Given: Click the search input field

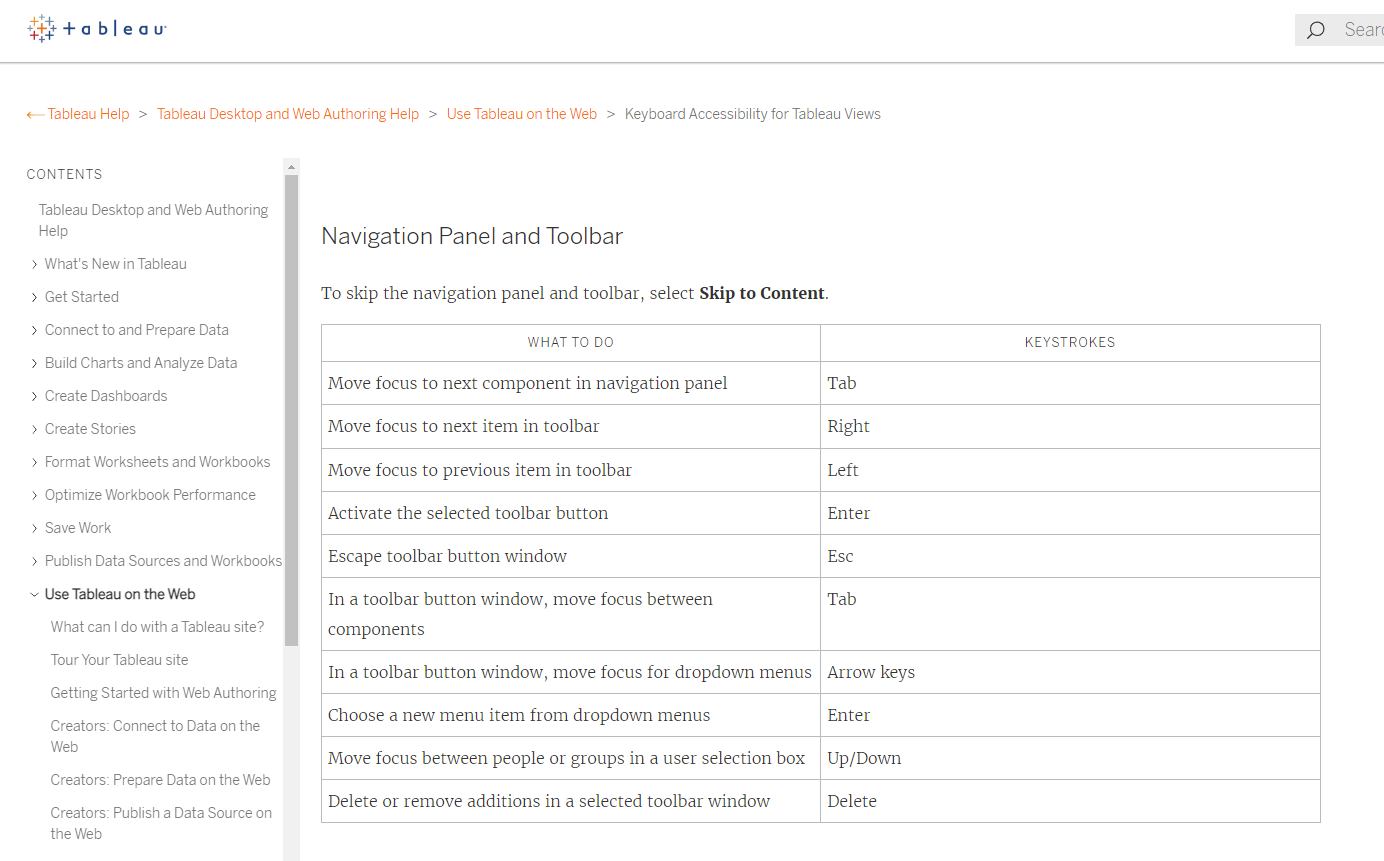Looking at the screenshot, I should click(x=1362, y=30).
